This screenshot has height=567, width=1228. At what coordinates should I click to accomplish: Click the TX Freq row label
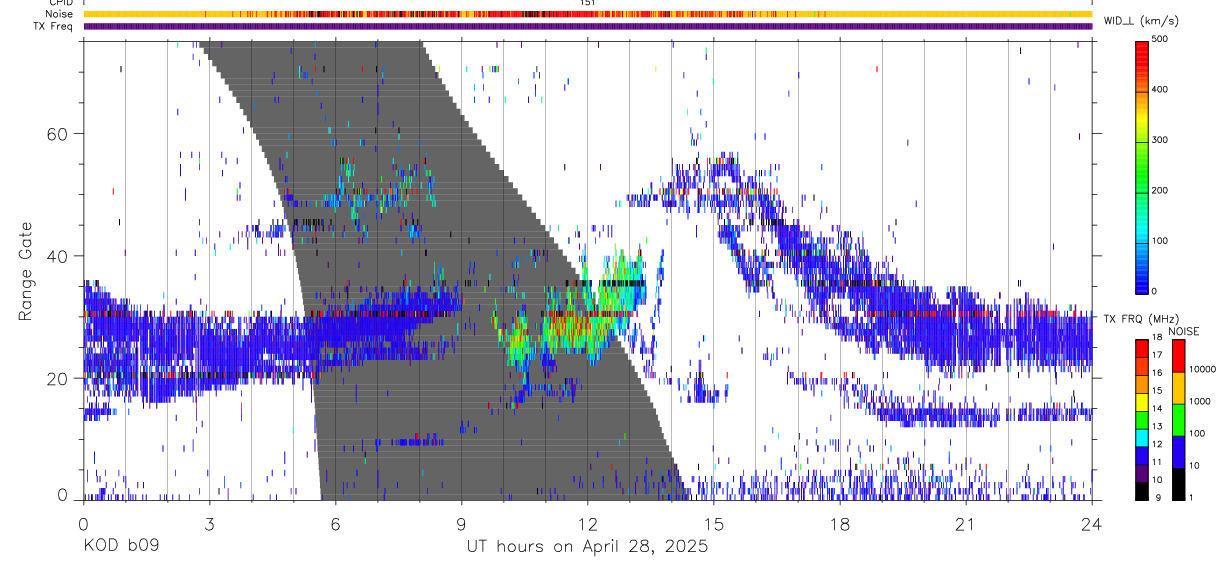54,26
